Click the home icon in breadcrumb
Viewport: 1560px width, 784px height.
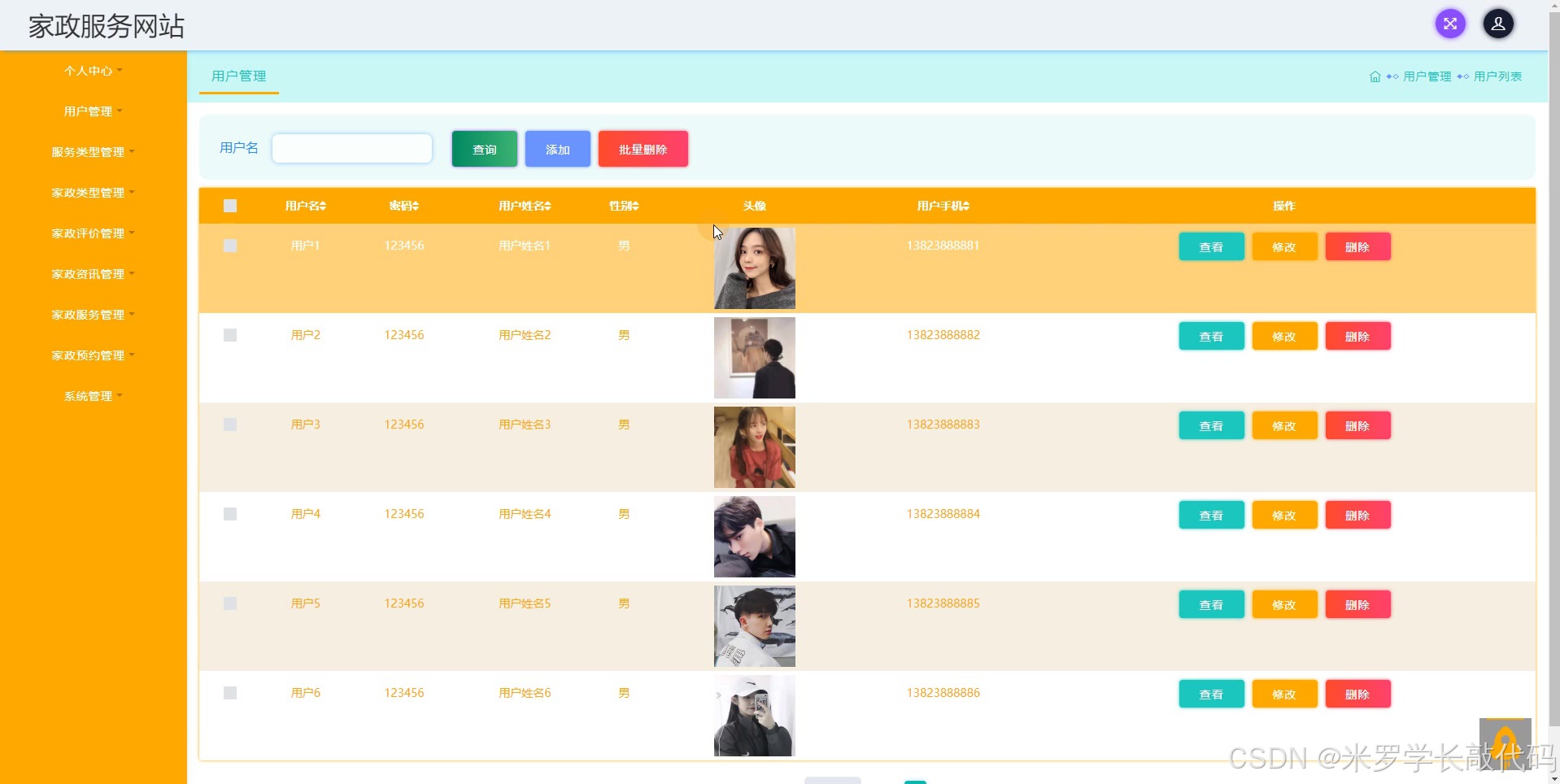[1375, 76]
